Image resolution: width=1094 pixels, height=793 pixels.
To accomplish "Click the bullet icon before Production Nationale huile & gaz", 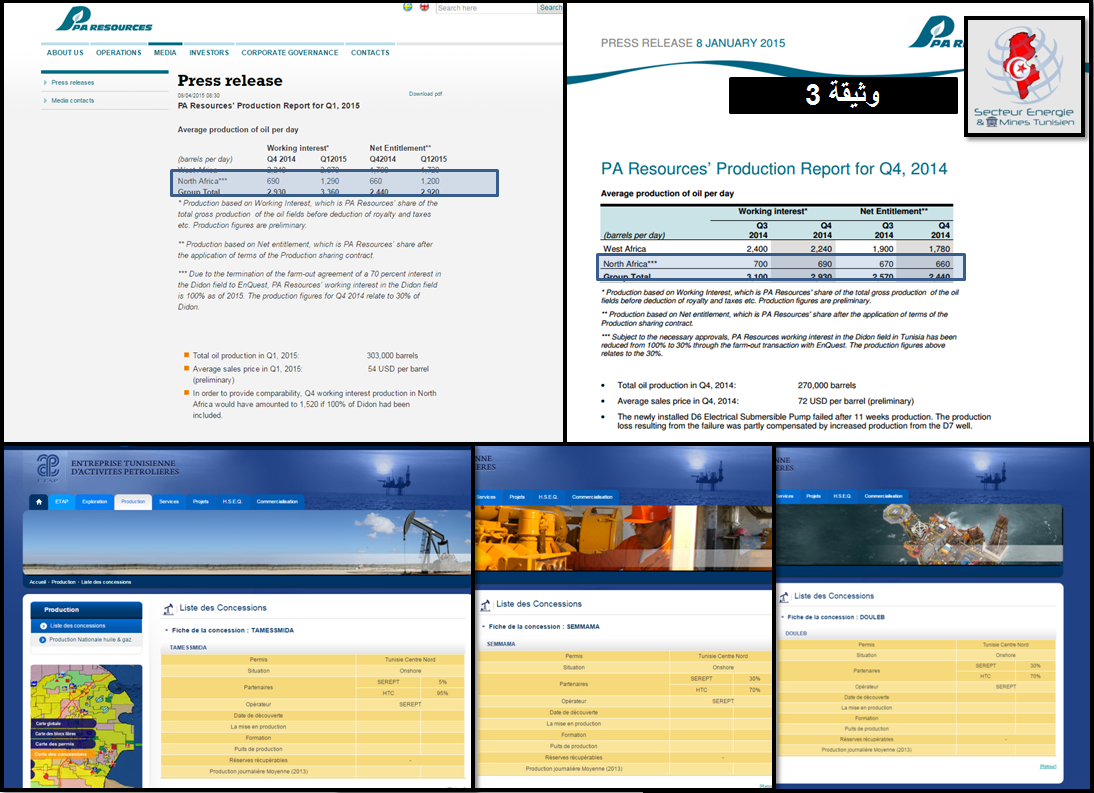I will (43, 640).
